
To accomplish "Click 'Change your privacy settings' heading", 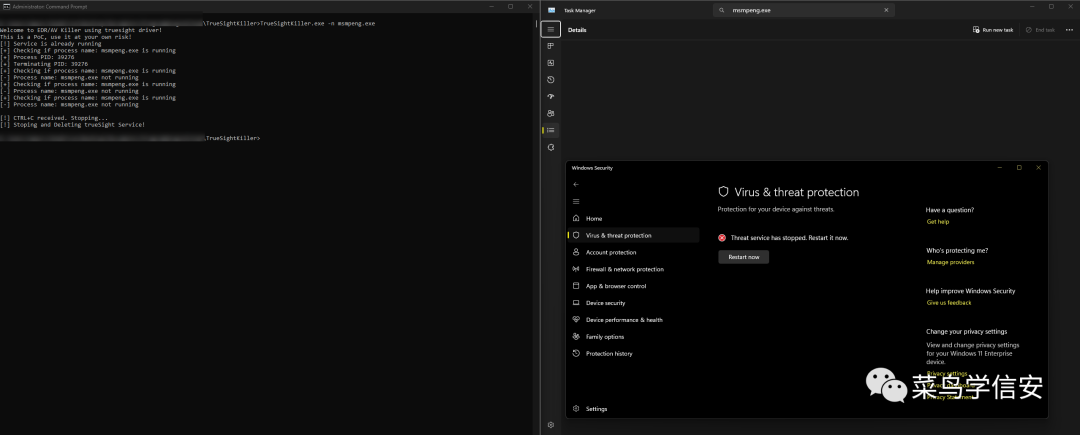I will point(966,332).
